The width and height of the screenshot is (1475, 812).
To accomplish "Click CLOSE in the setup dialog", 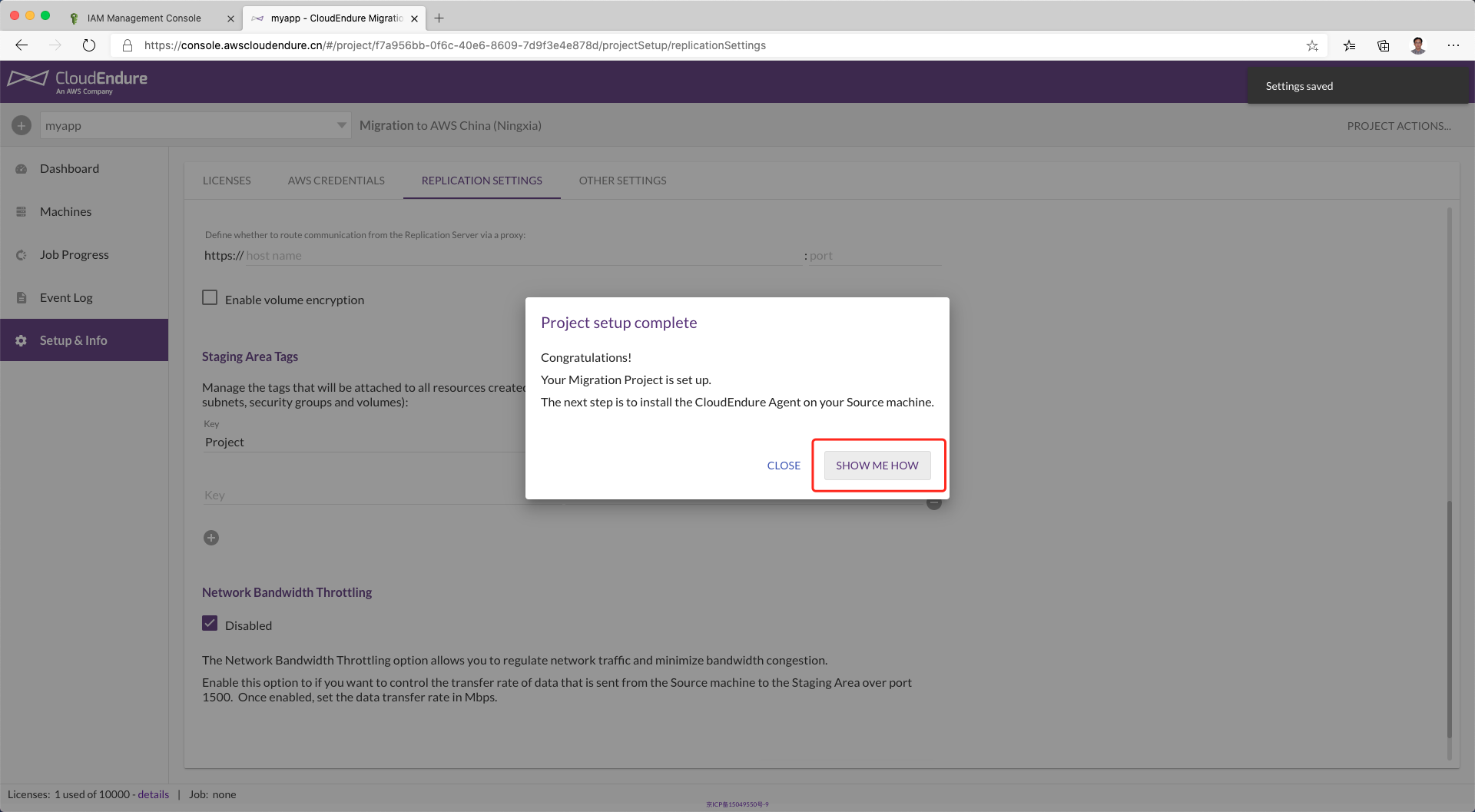I will point(784,466).
